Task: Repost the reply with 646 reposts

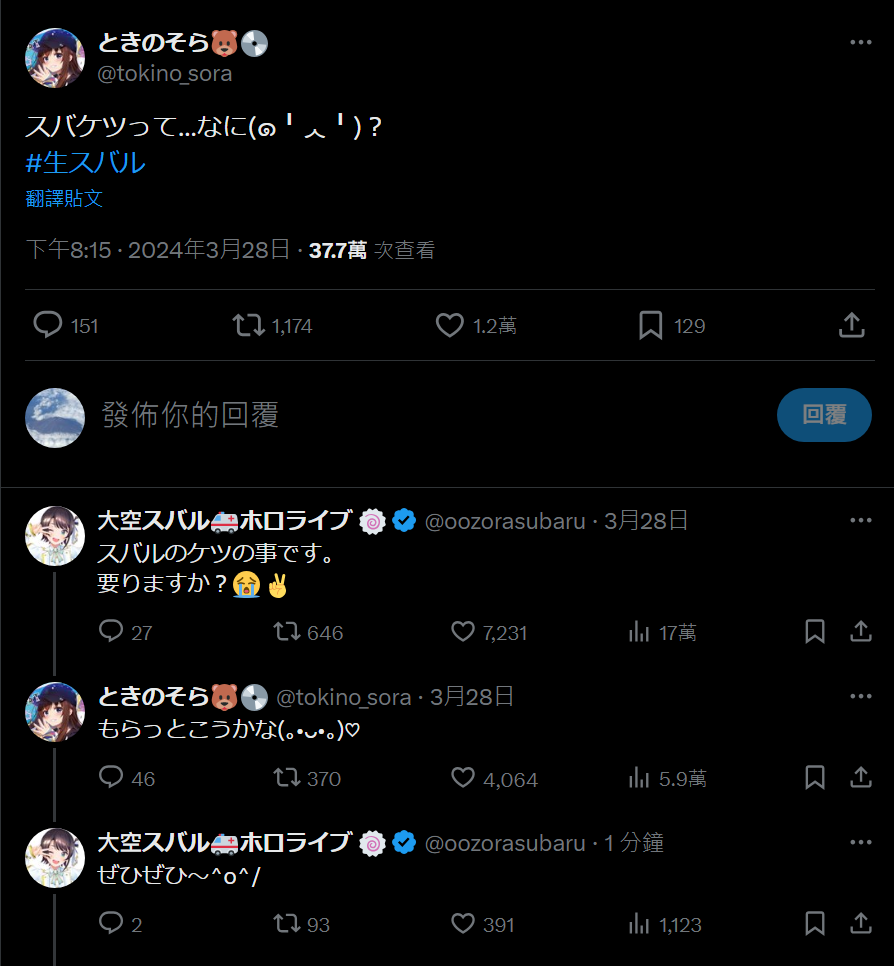Action: [x=286, y=632]
